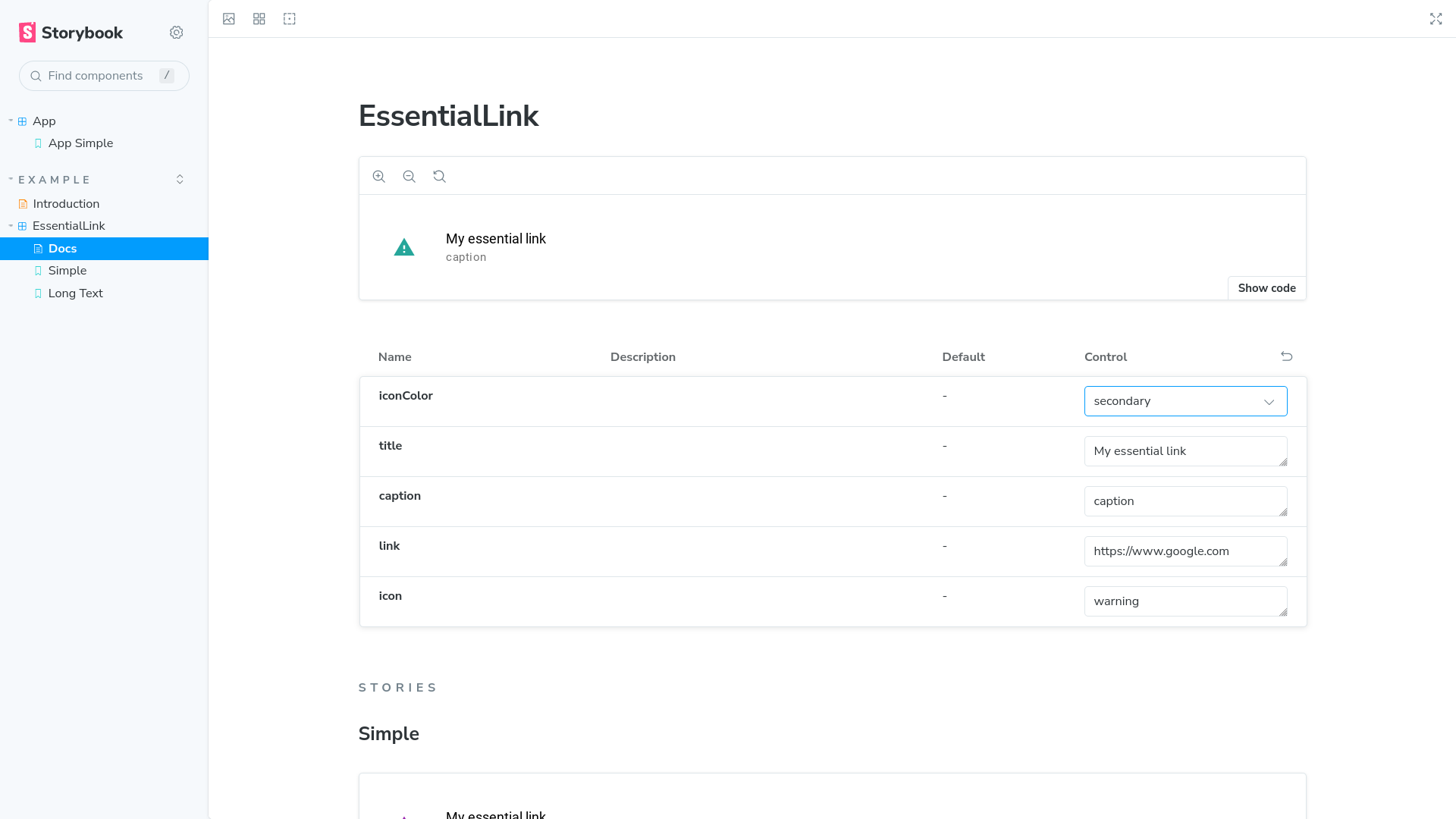The image size is (1456, 819).
Task: Open the Introduction page
Action: (x=66, y=203)
